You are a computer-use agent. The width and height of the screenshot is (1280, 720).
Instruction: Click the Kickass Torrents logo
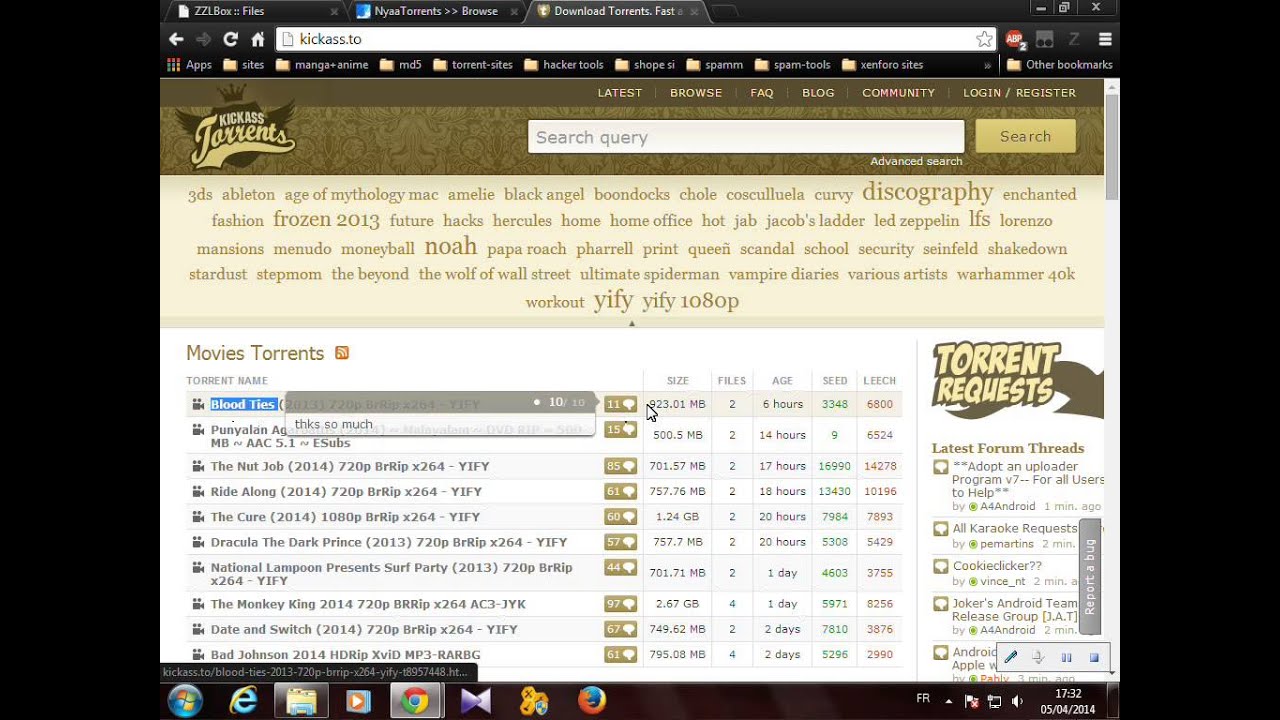click(x=236, y=127)
